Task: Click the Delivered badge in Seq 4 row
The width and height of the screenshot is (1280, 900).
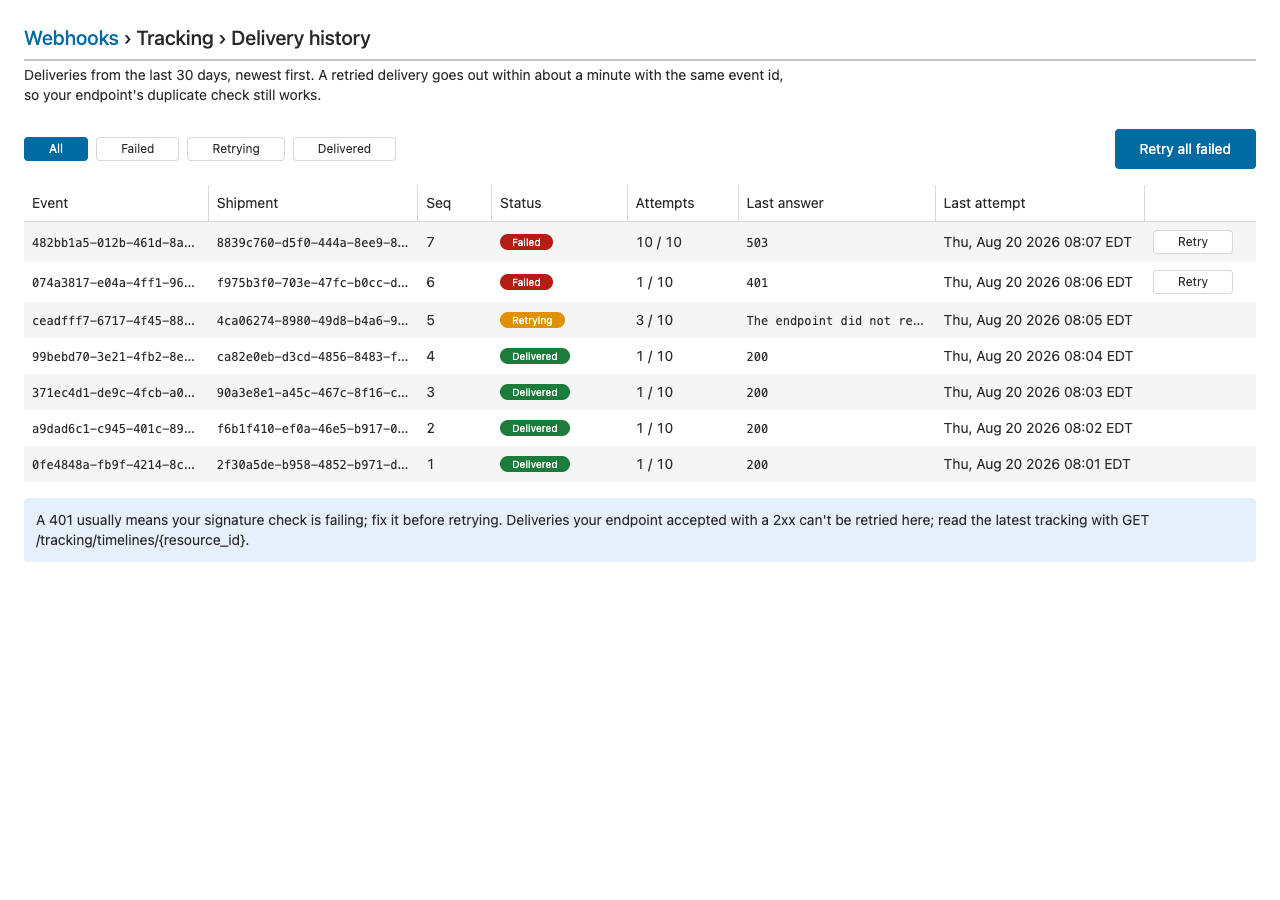Action: [535, 356]
